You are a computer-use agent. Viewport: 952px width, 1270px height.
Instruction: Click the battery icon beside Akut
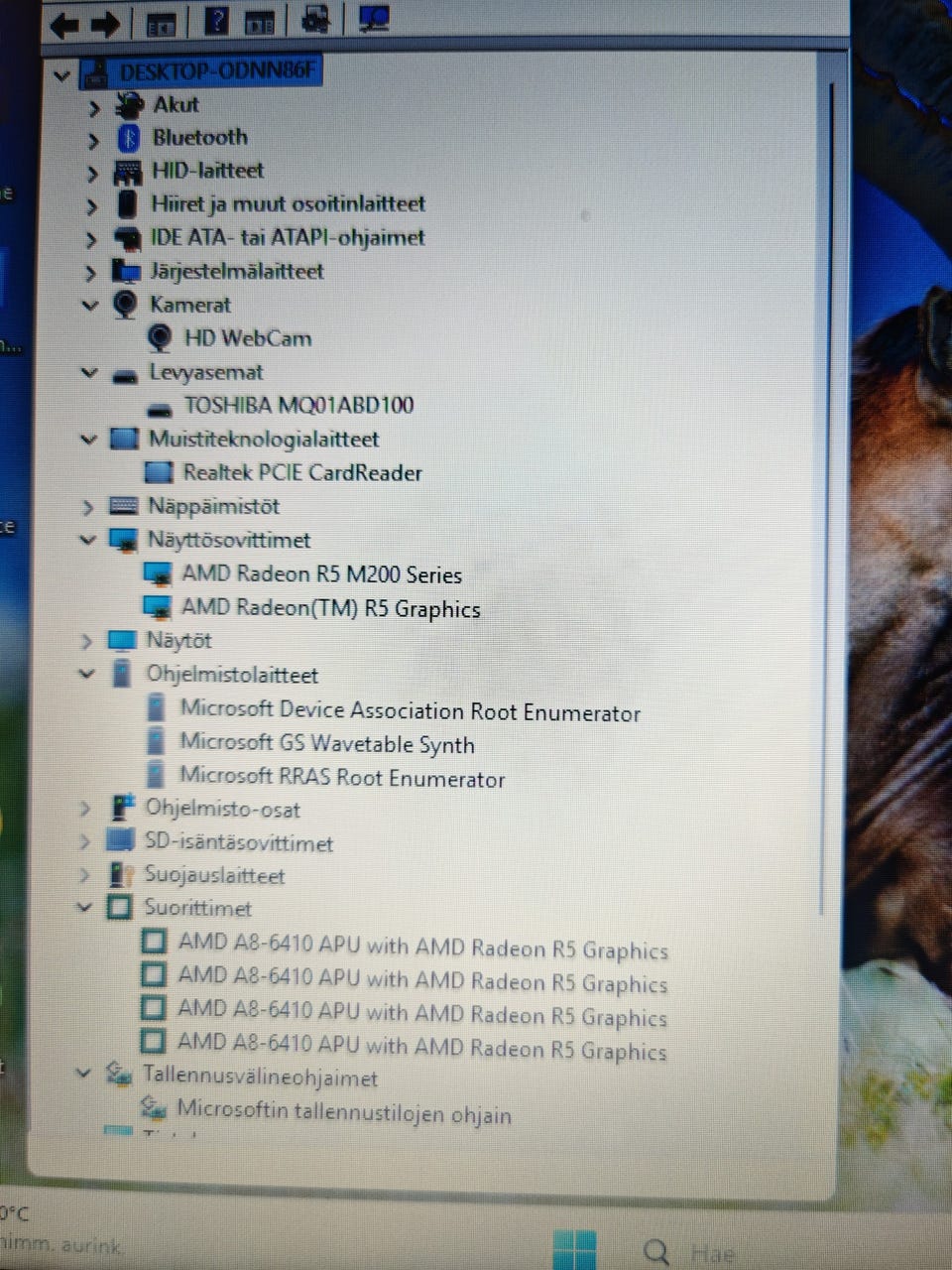[128, 105]
